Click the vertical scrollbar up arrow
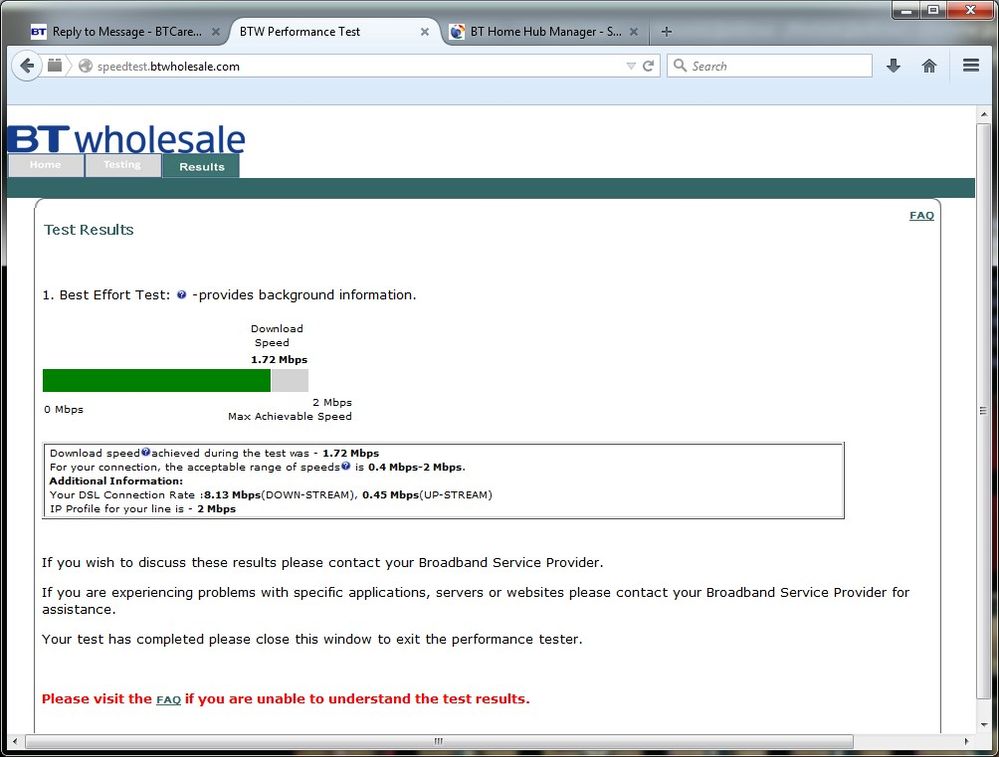999x757 pixels. 984,115
